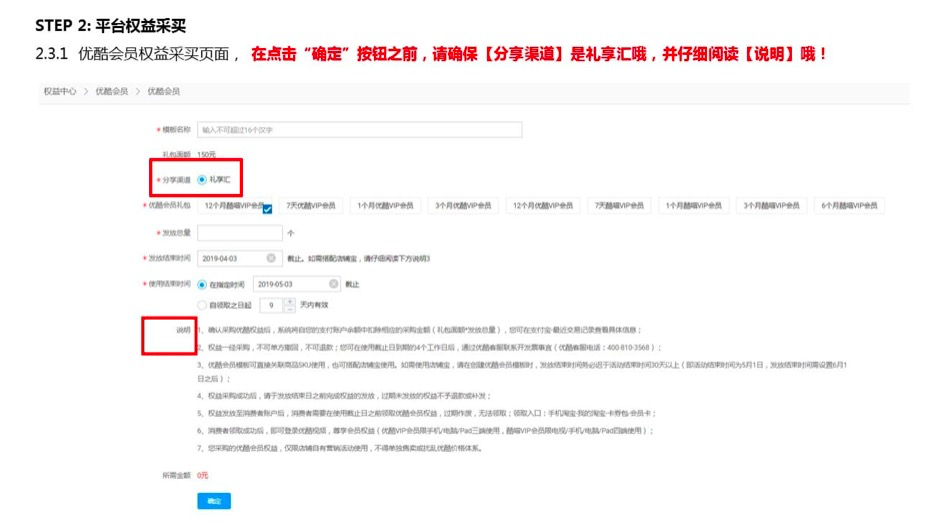
Task: Open the 2019-05-03 date picker field
Action: pyautogui.click(x=299, y=284)
